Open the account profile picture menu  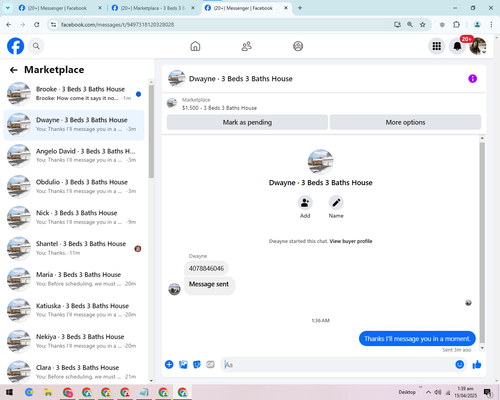(x=478, y=46)
